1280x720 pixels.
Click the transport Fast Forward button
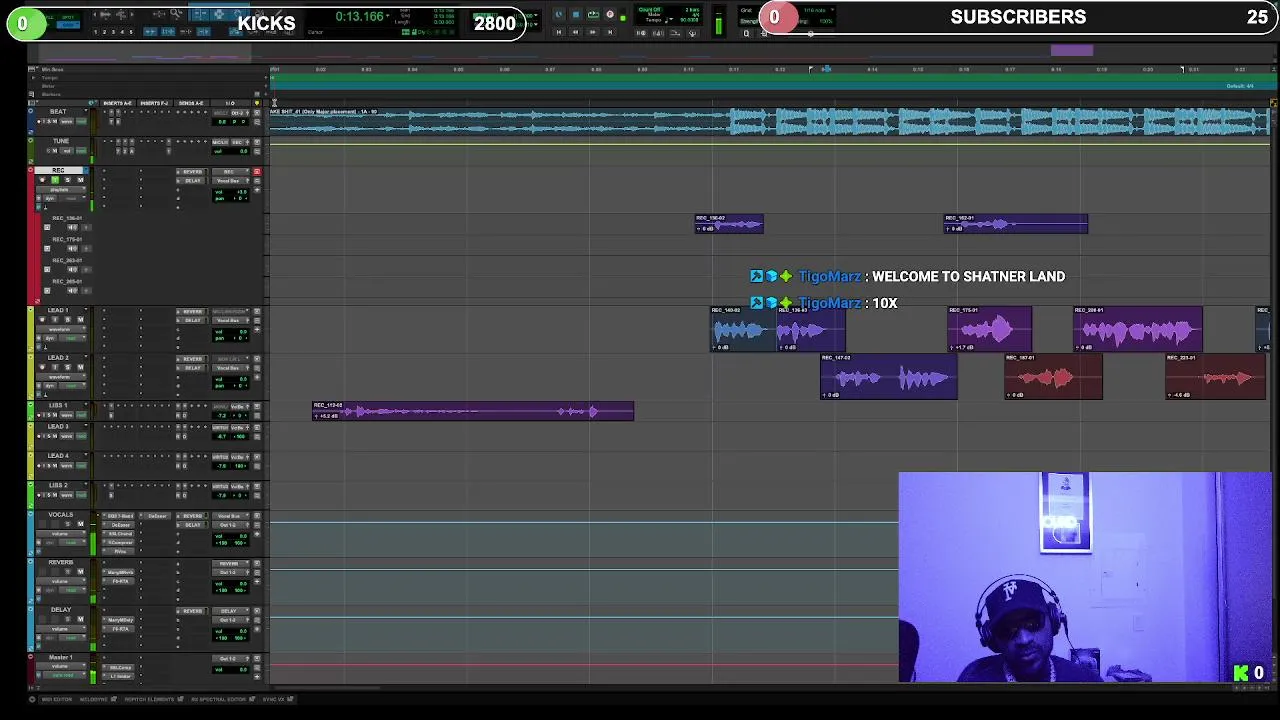592,32
